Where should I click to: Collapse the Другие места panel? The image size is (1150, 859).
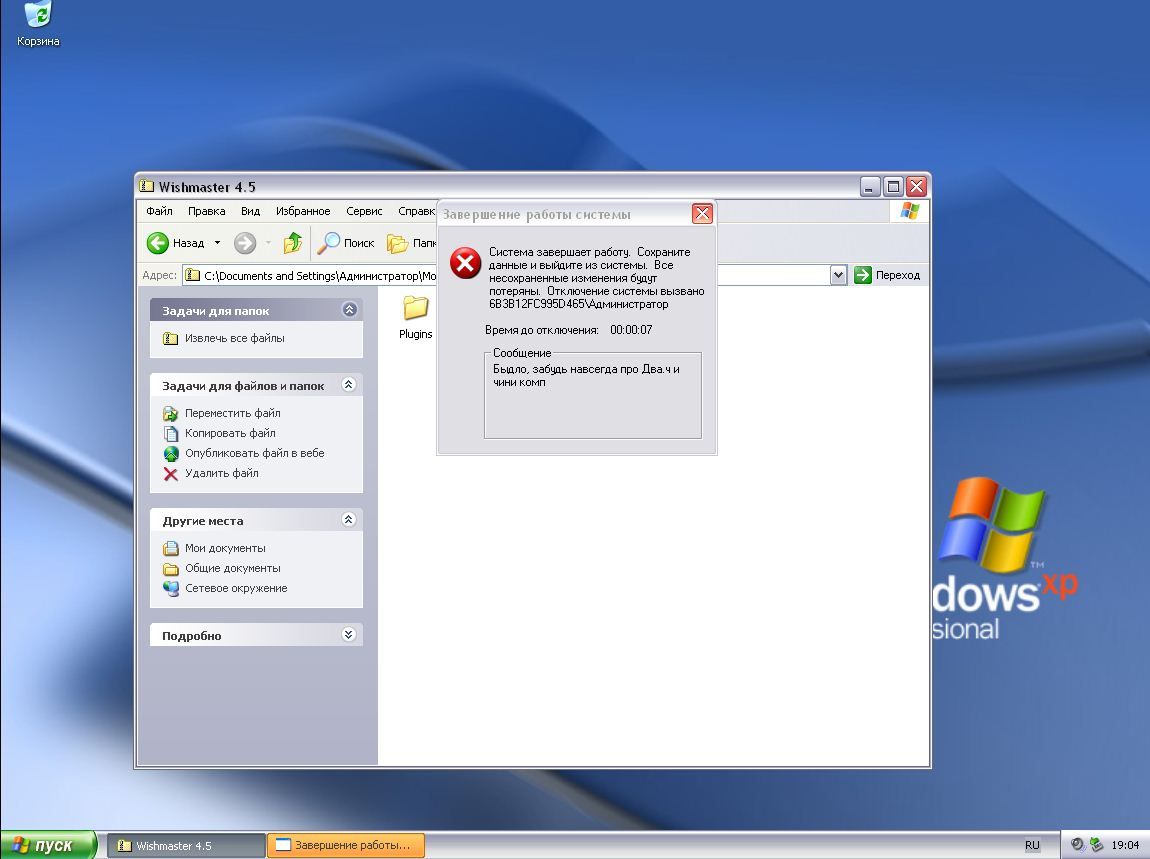coord(348,519)
